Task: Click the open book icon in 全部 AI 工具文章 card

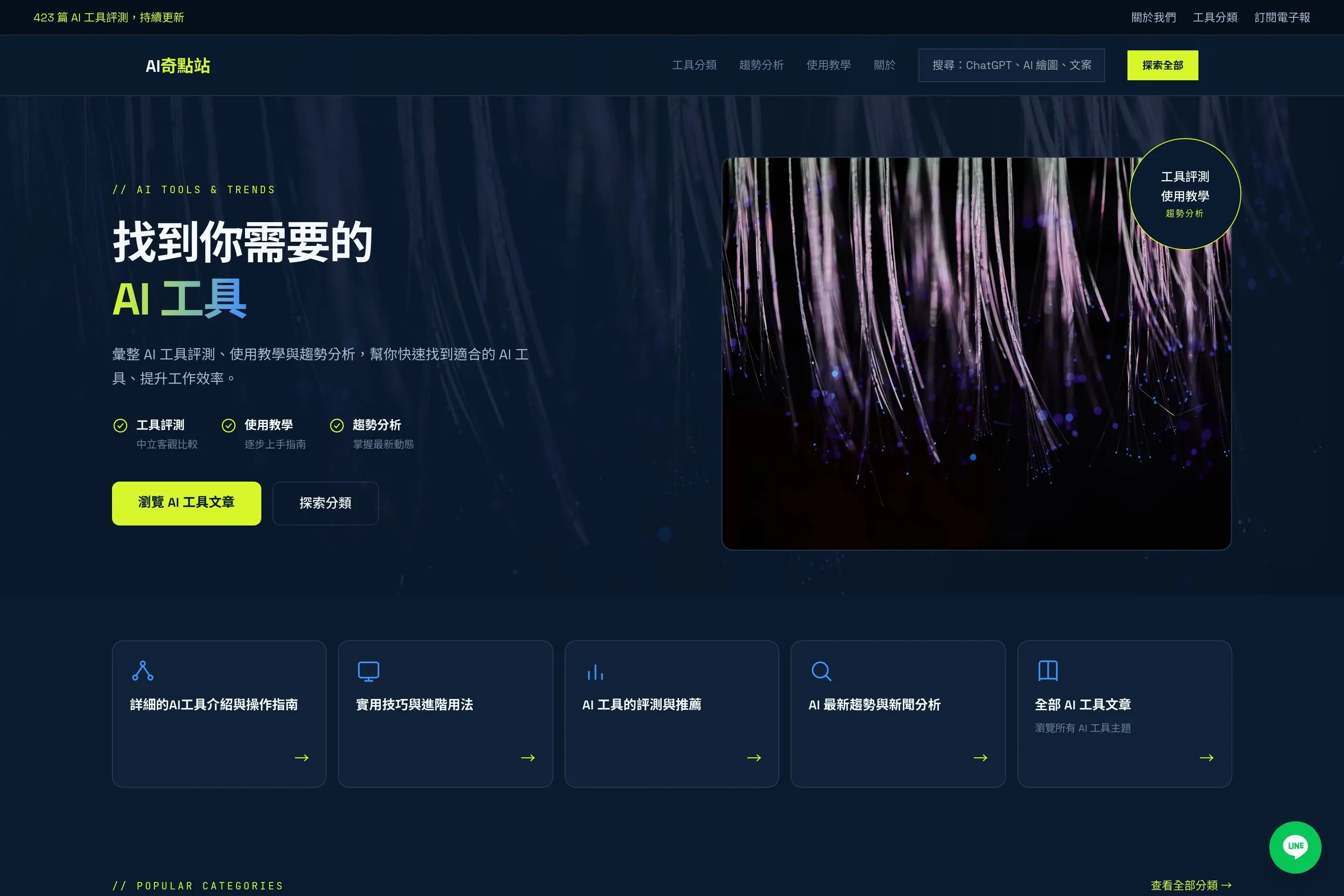Action: 1047,671
